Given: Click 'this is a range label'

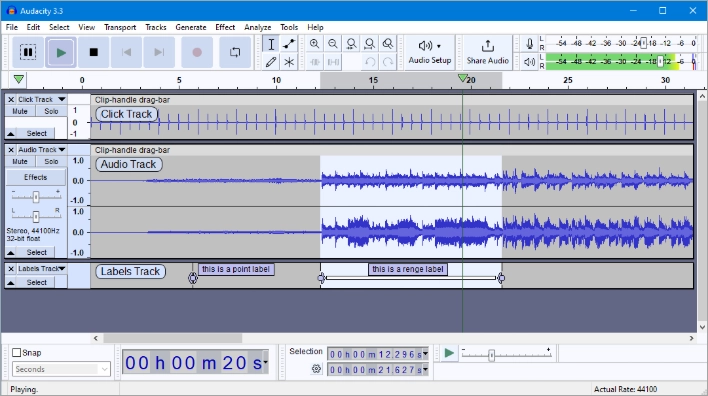Looking at the screenshot, I should click(x=408, y=269).
